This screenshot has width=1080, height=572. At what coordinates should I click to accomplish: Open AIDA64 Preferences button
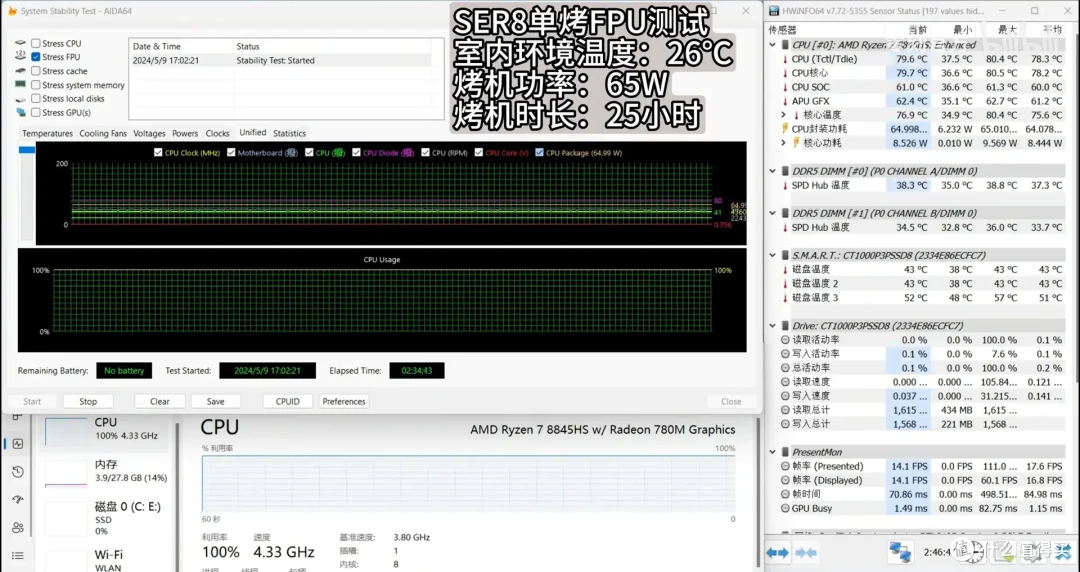pyautogui.click(x=344, y=401)
